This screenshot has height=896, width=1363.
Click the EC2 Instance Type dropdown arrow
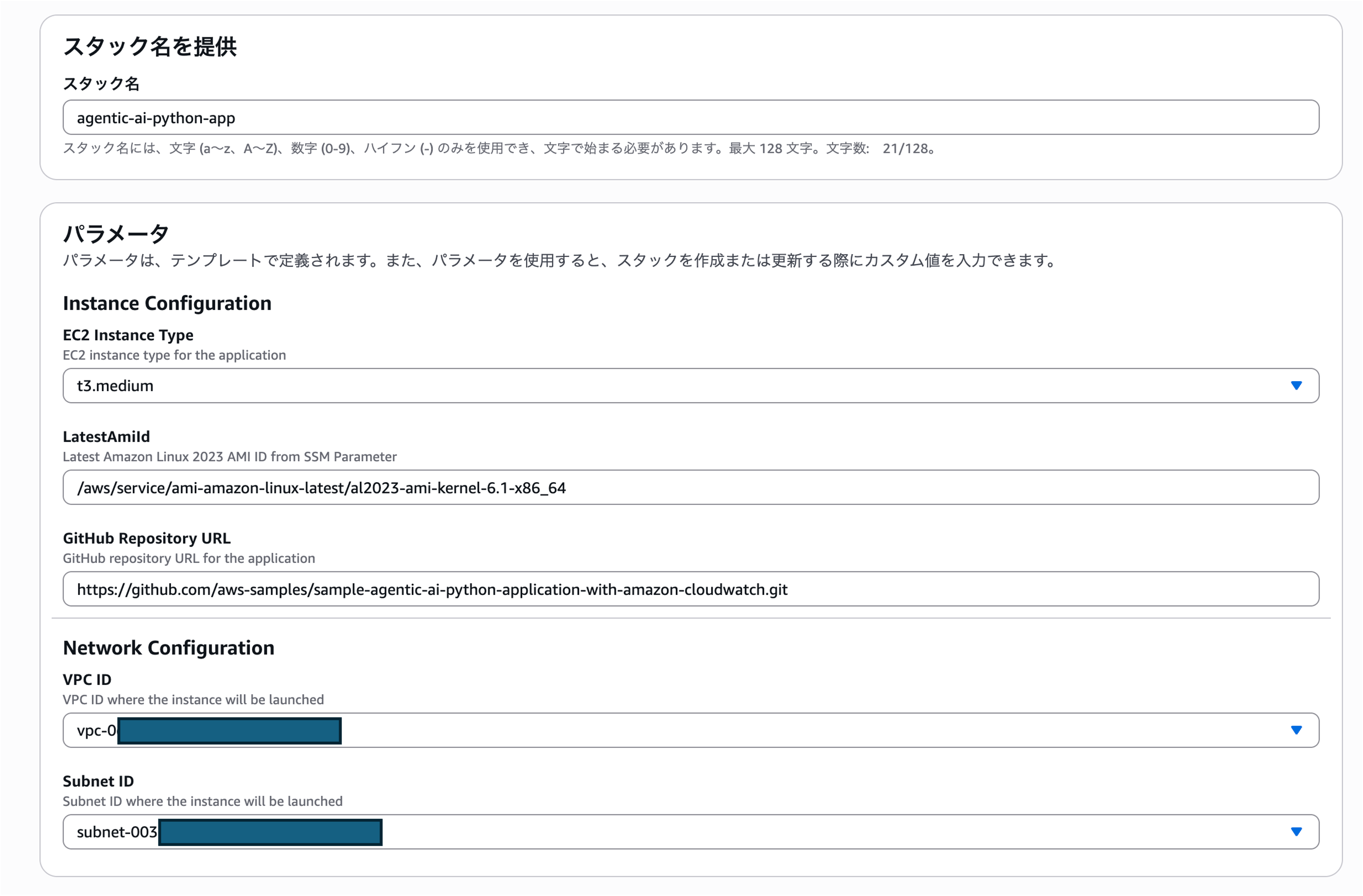pyautogui.click(x=1296, y=385)
